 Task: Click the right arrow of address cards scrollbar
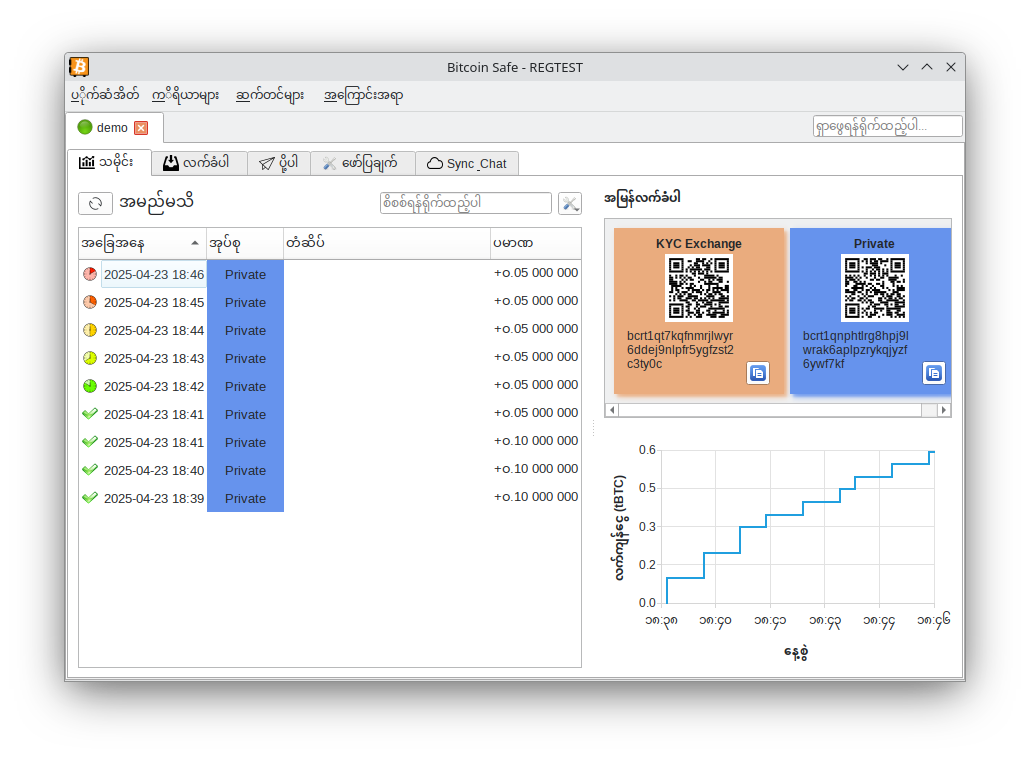[x=944, y=410]
